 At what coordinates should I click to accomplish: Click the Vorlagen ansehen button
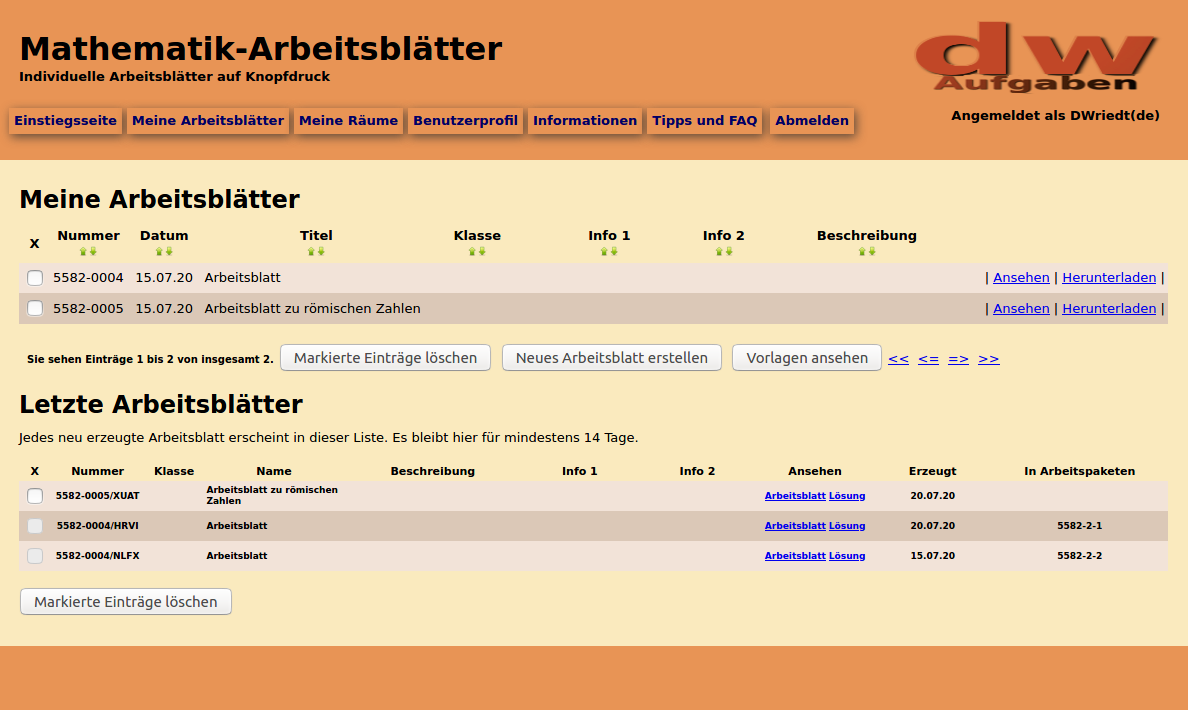point(806,358)
